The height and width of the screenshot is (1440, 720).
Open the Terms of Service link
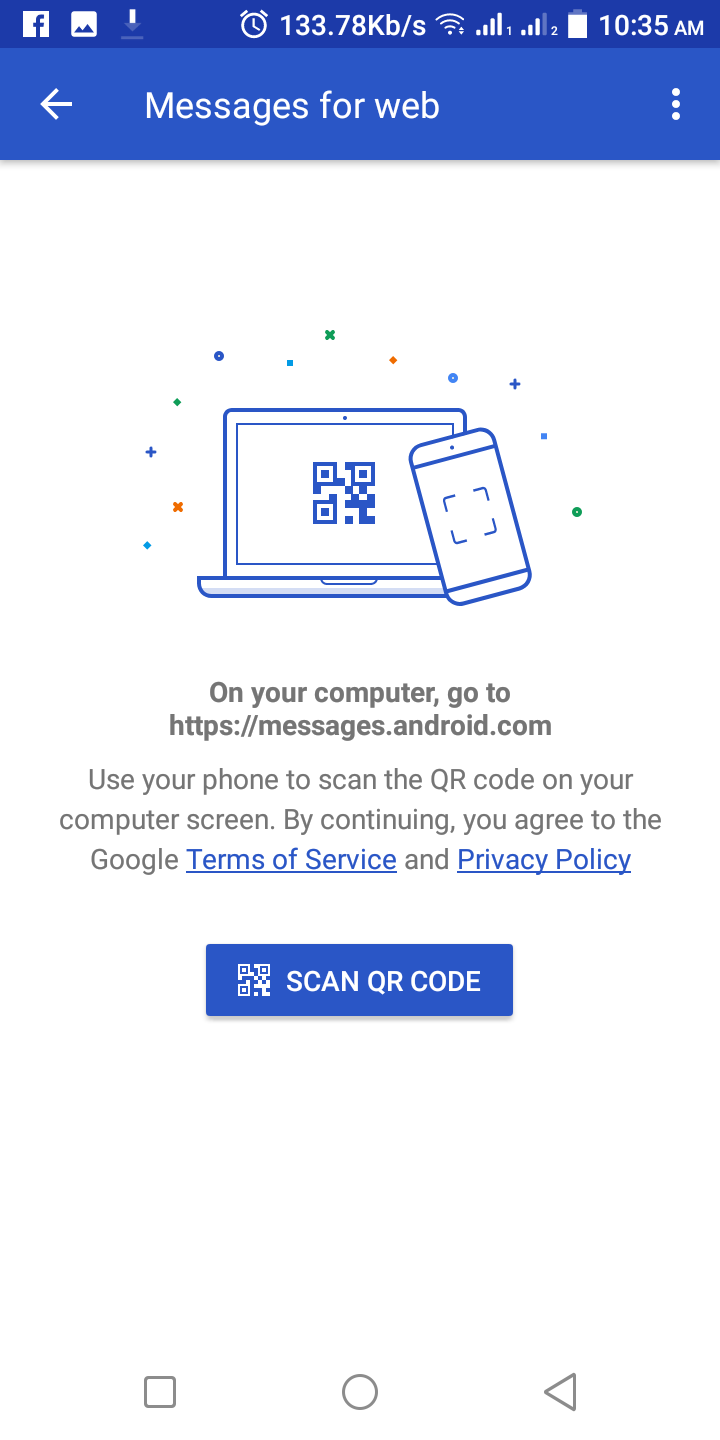291,860
